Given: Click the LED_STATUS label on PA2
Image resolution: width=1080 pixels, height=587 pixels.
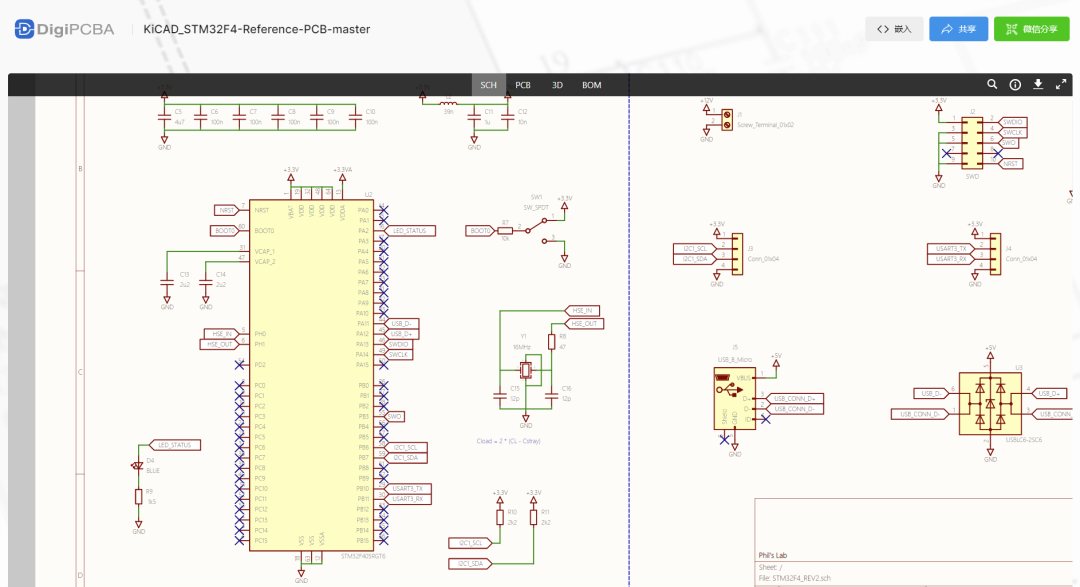Looking at the screenshot, I should [x=411, y=231].
